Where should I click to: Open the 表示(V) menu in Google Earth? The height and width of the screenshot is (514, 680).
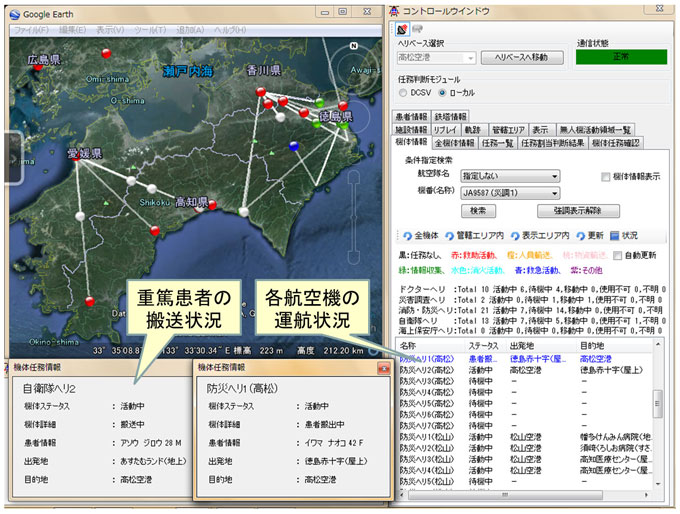[110, 30]
